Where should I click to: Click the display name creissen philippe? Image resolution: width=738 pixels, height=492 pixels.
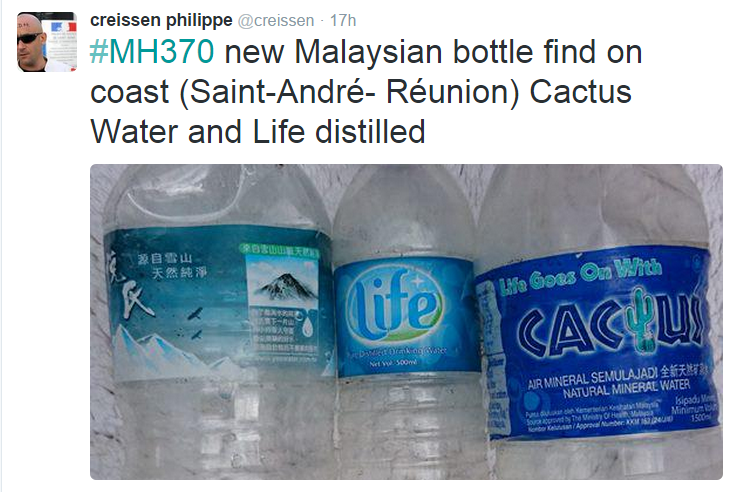[x=161, y=20]
